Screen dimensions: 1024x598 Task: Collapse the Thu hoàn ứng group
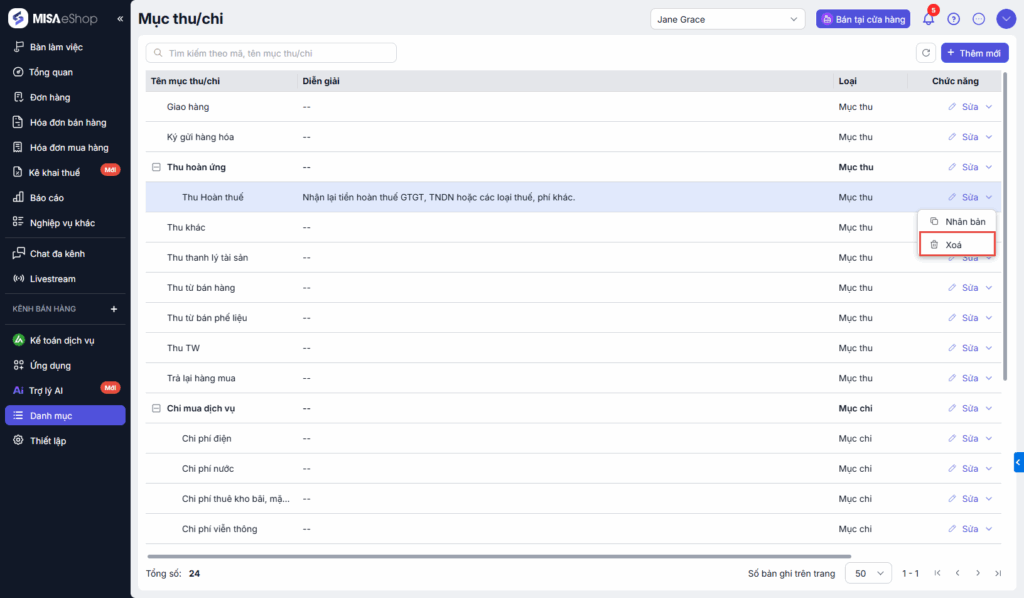coord(156,167)
